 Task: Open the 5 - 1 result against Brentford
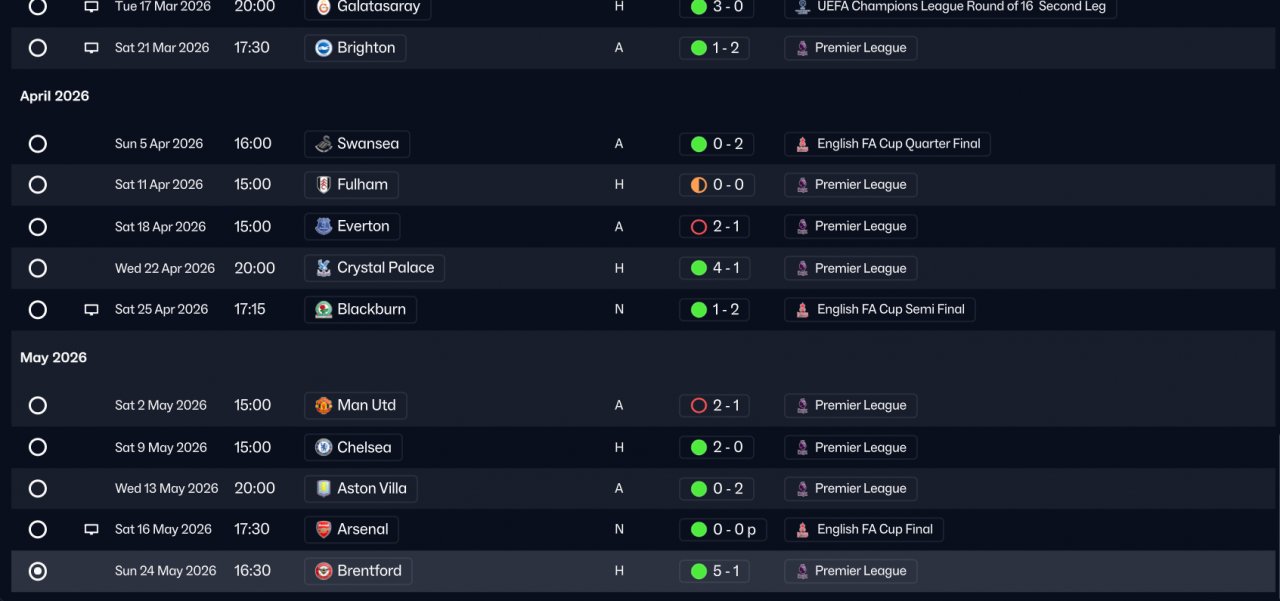[x=715, y=571]
